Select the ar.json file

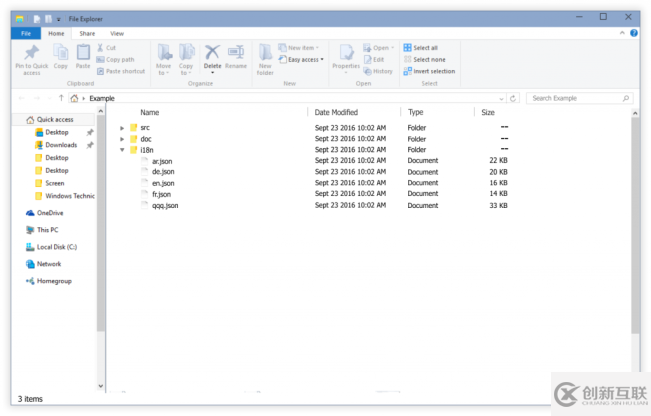tap(157, 161)
